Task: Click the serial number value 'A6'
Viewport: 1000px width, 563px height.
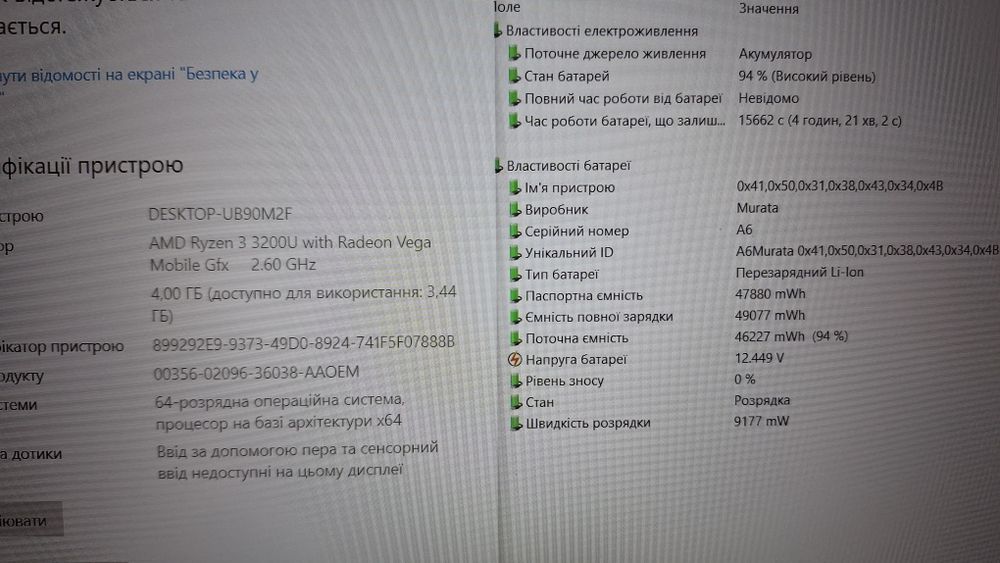Action: (744, 230)
